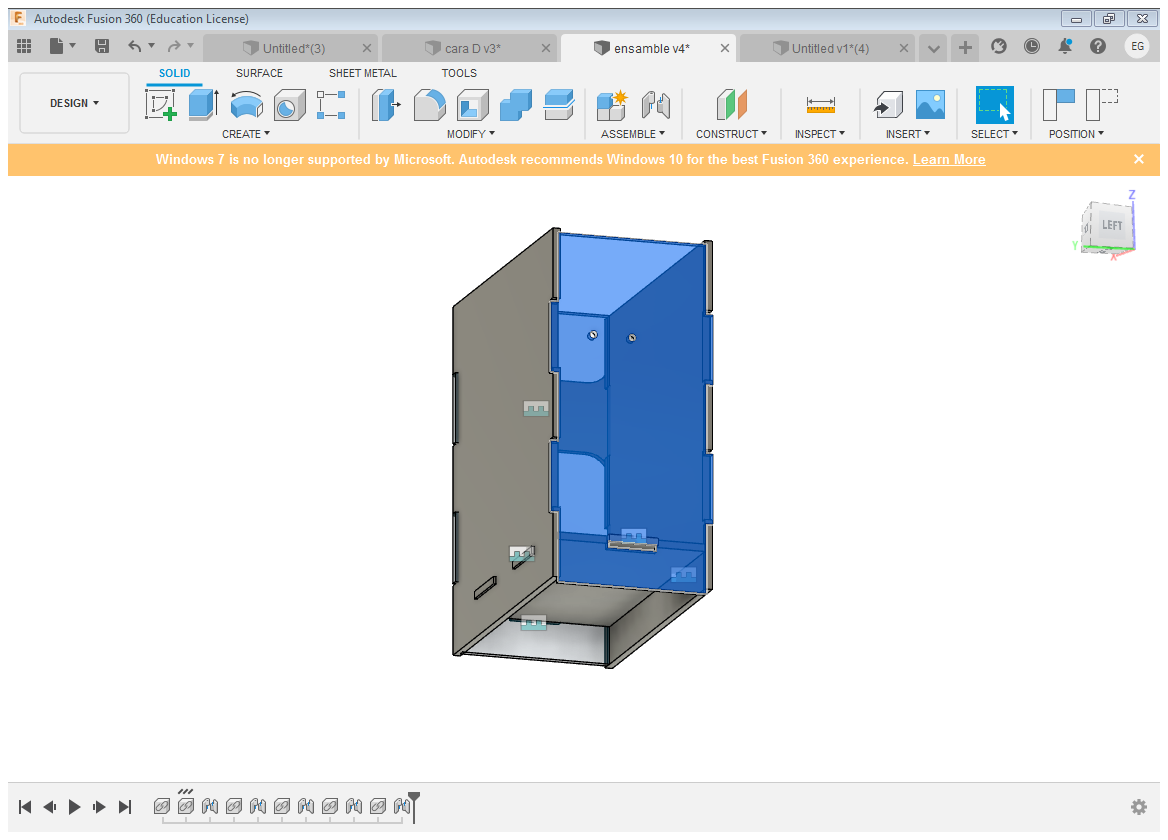This screenshot has width=1168, height=840.
Task: Select the Capture Position tool
Action: [1058, 104]
